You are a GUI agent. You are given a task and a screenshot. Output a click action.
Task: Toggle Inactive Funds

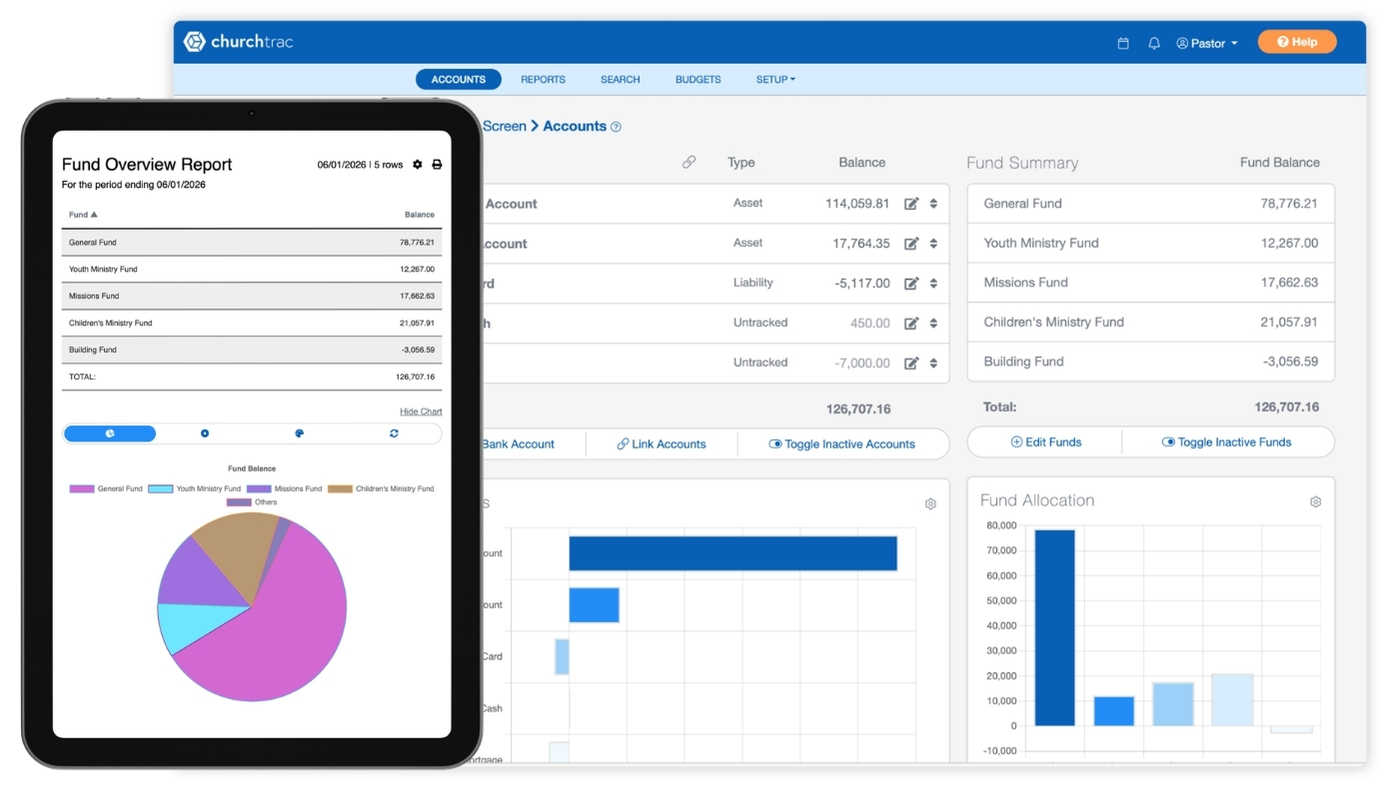tap(1226, 442)
